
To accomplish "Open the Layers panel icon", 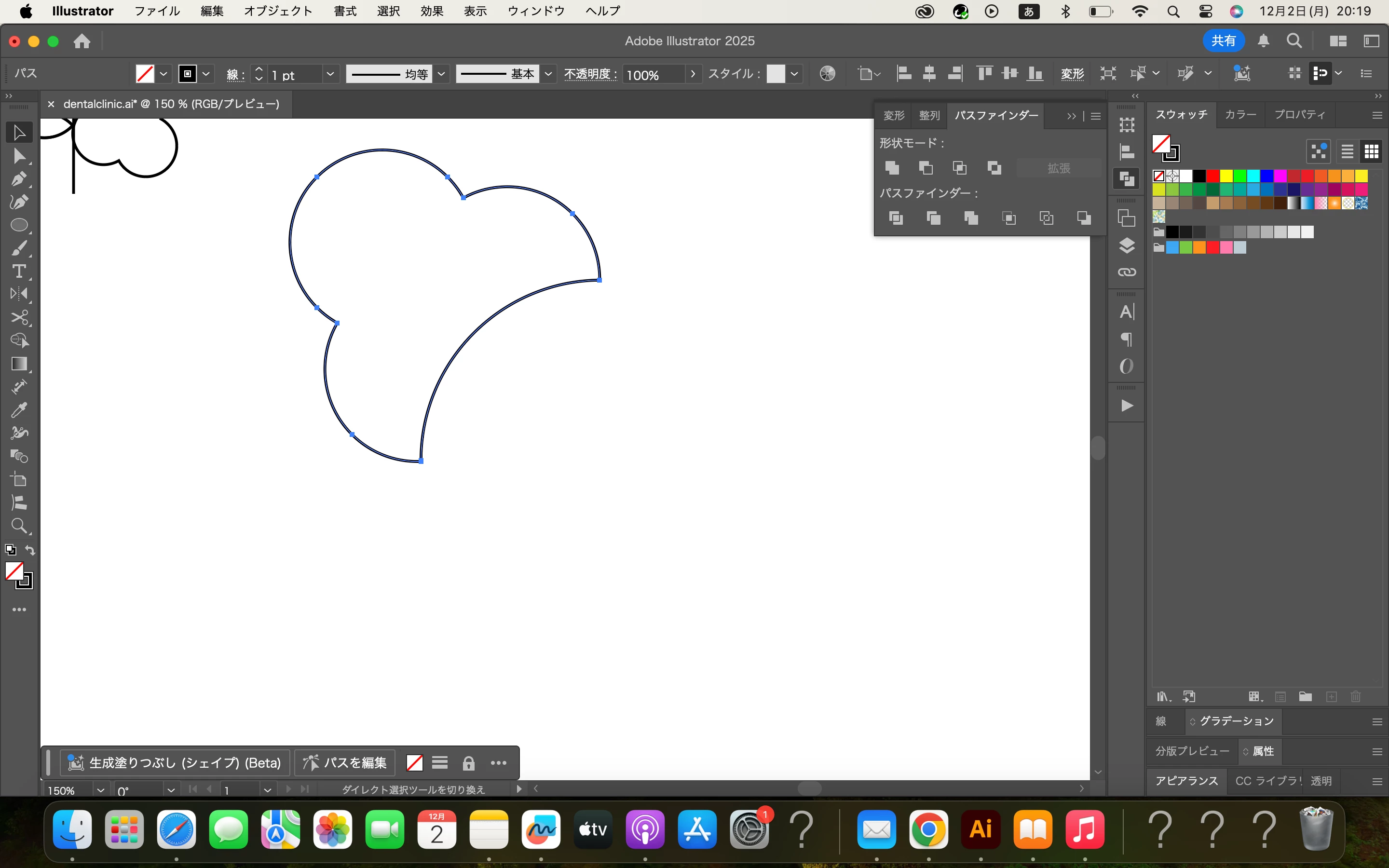I will point(1127,246).
